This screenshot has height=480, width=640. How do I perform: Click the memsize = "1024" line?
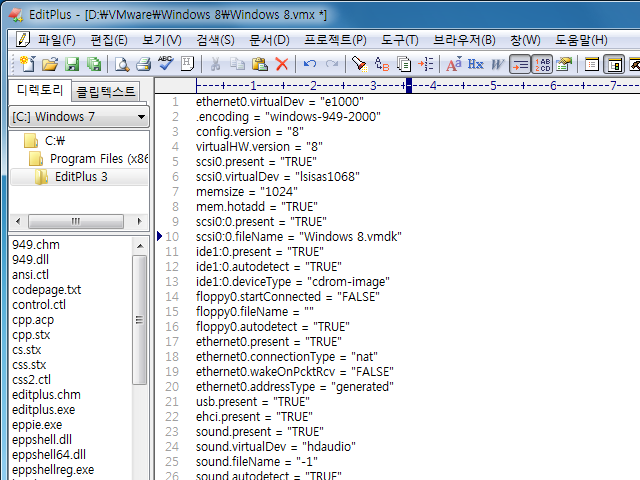tap(247, 192)
